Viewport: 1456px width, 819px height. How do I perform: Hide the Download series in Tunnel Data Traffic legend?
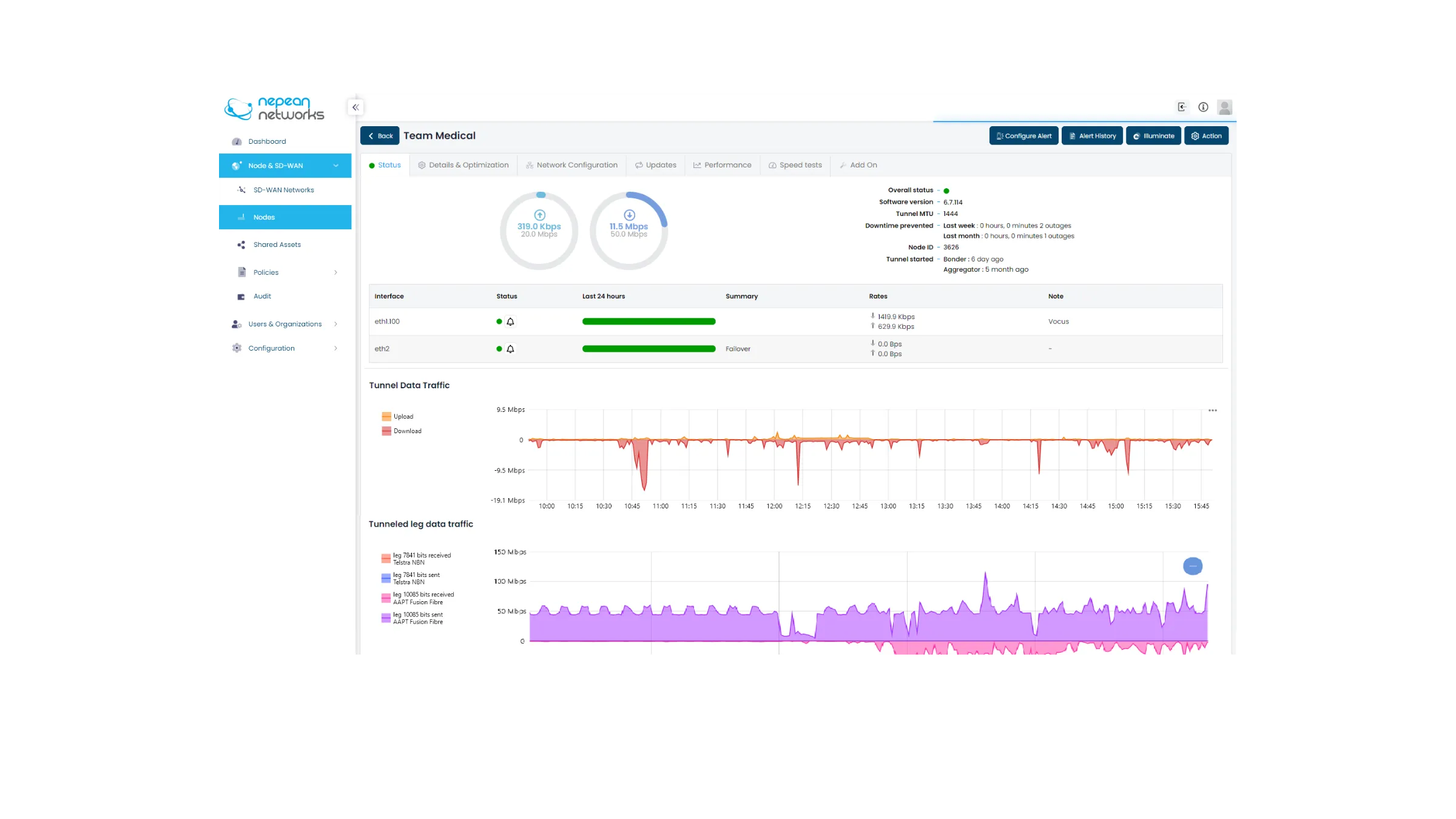click(402, 431)
